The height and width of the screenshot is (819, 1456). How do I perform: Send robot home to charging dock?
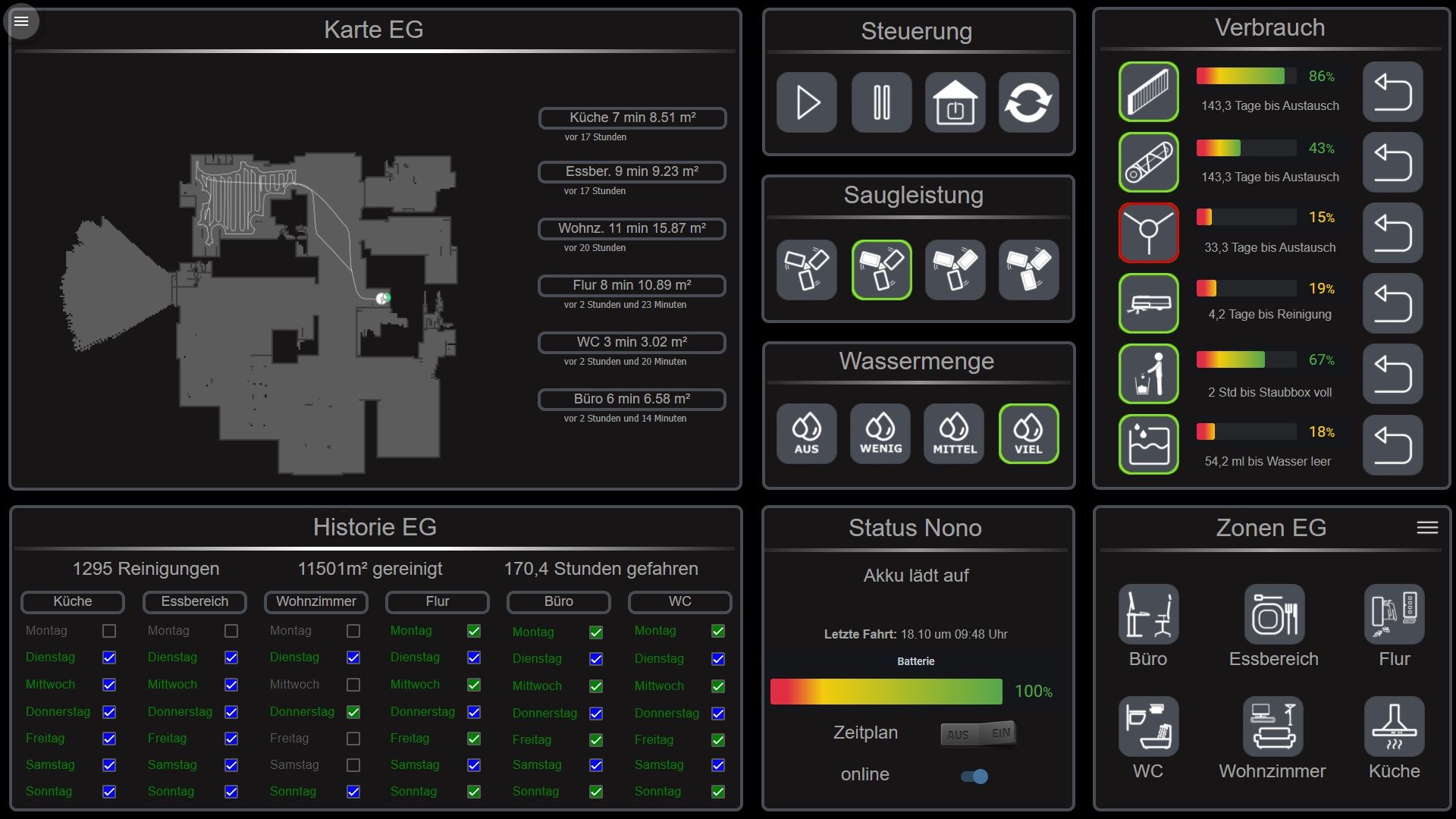tap(955, 102)
